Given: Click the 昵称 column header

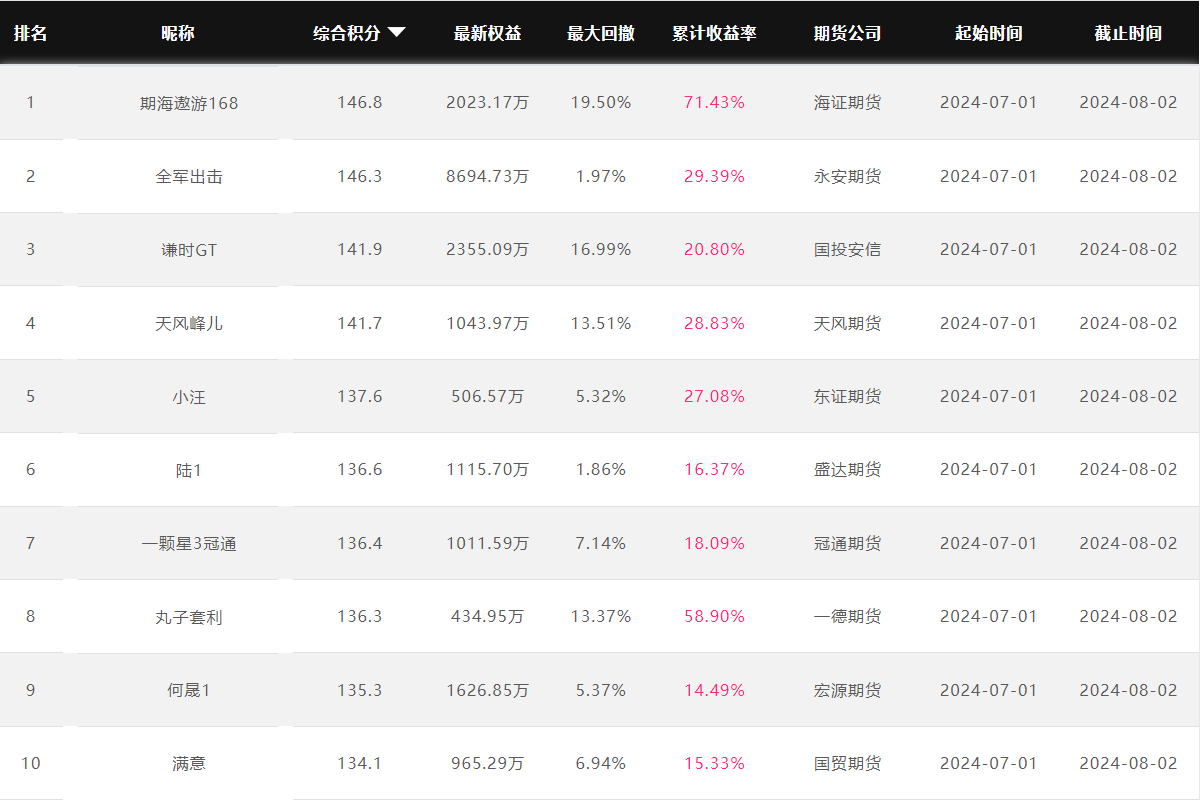Looking at the screenshot, I should coord(178,33).
